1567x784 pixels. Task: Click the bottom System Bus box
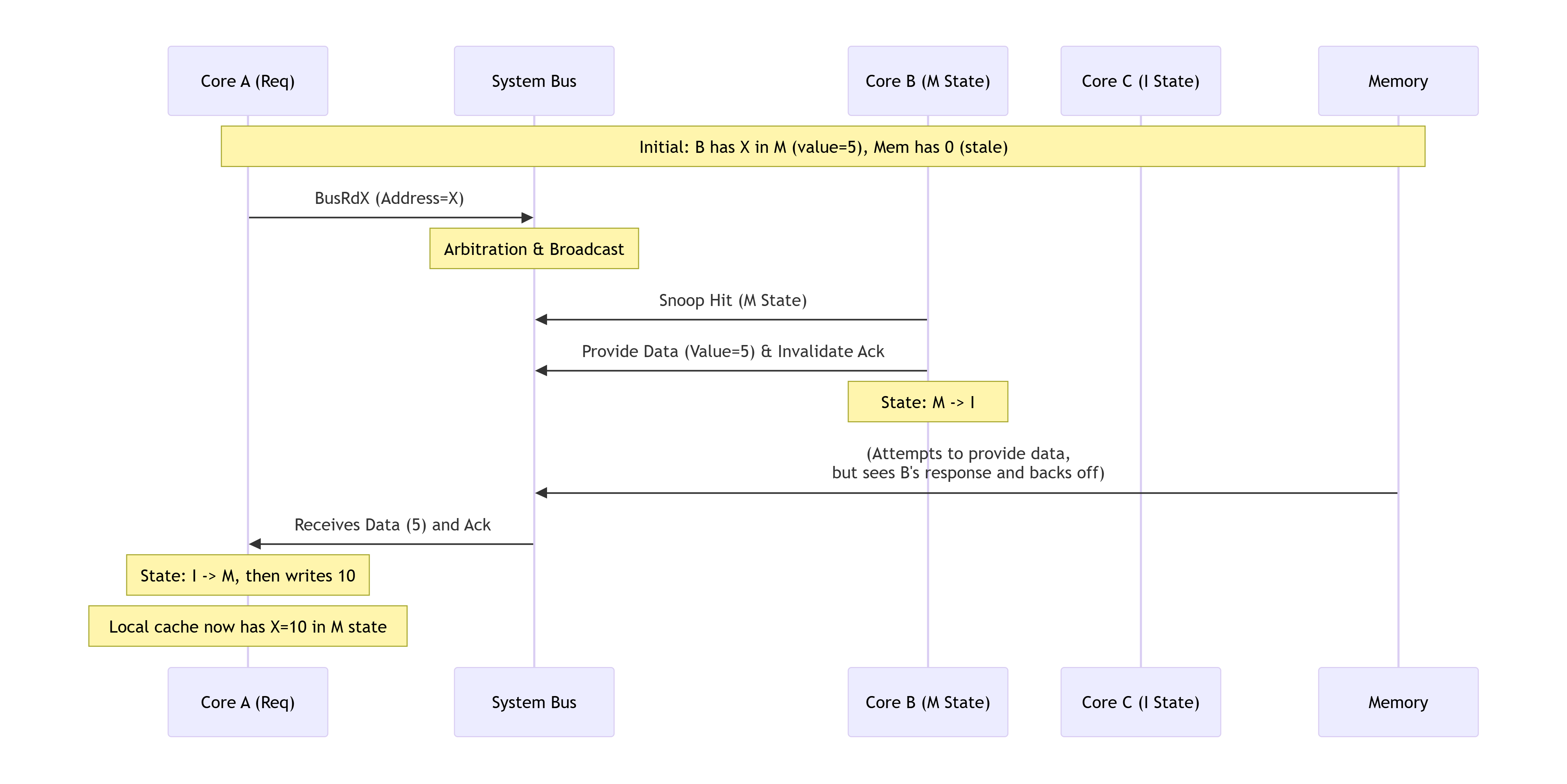click(x=534, y=702)
